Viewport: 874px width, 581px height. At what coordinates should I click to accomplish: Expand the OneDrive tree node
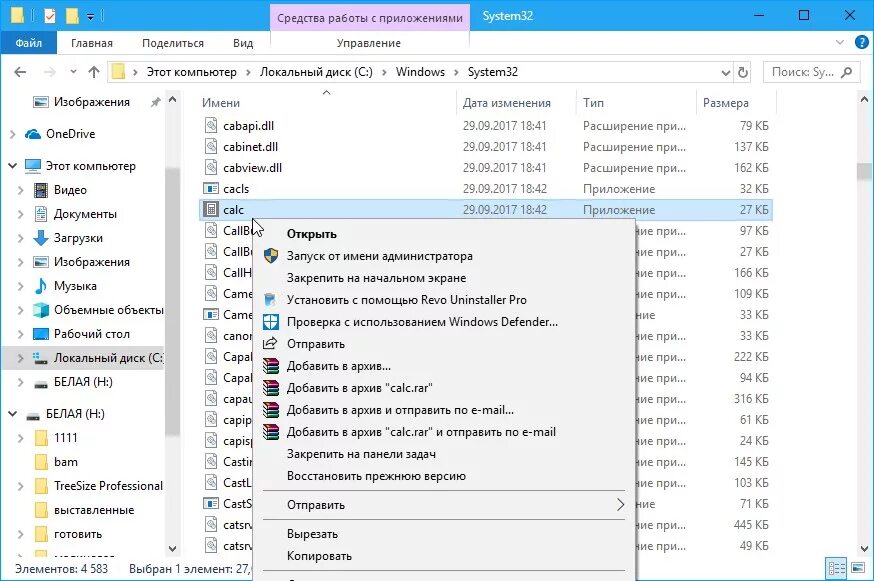click(x=13, y=134)
